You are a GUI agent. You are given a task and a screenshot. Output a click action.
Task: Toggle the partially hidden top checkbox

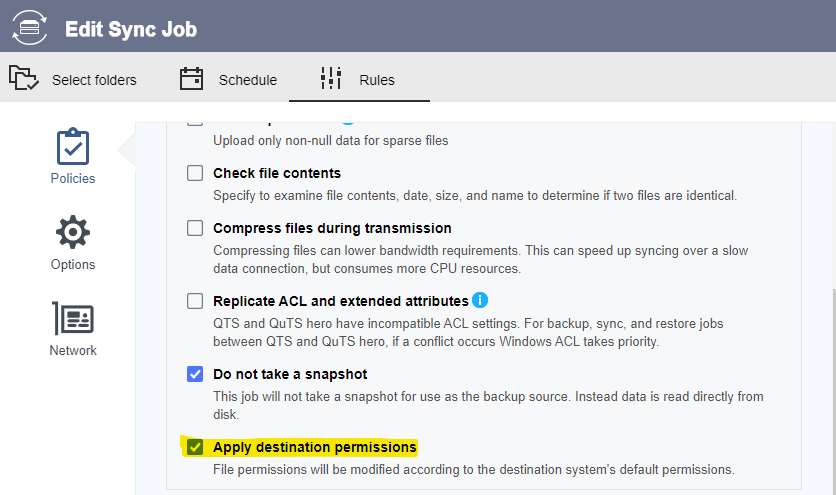[x=195, y=123]
